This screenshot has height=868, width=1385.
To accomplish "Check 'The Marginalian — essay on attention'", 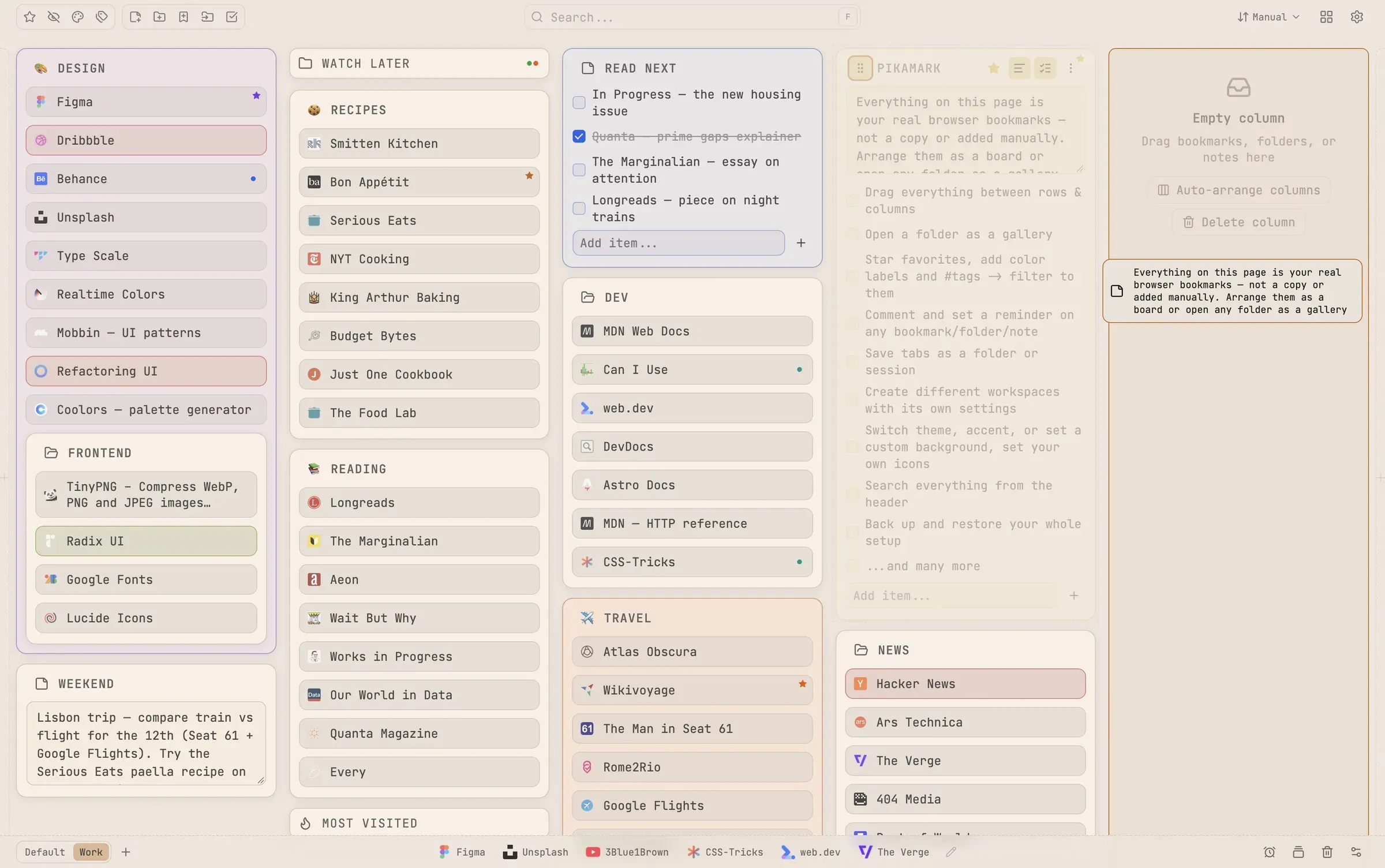I will click(579, 170).
